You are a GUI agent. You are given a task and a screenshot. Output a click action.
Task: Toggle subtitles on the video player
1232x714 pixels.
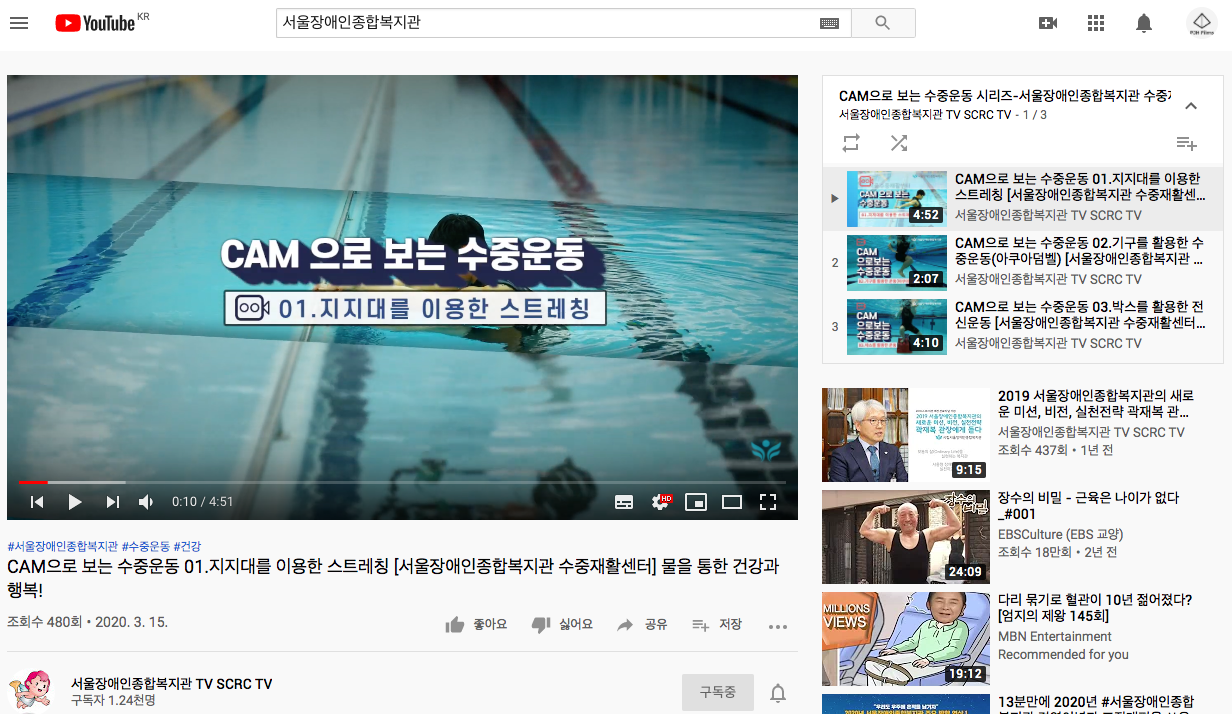point(624,502)
